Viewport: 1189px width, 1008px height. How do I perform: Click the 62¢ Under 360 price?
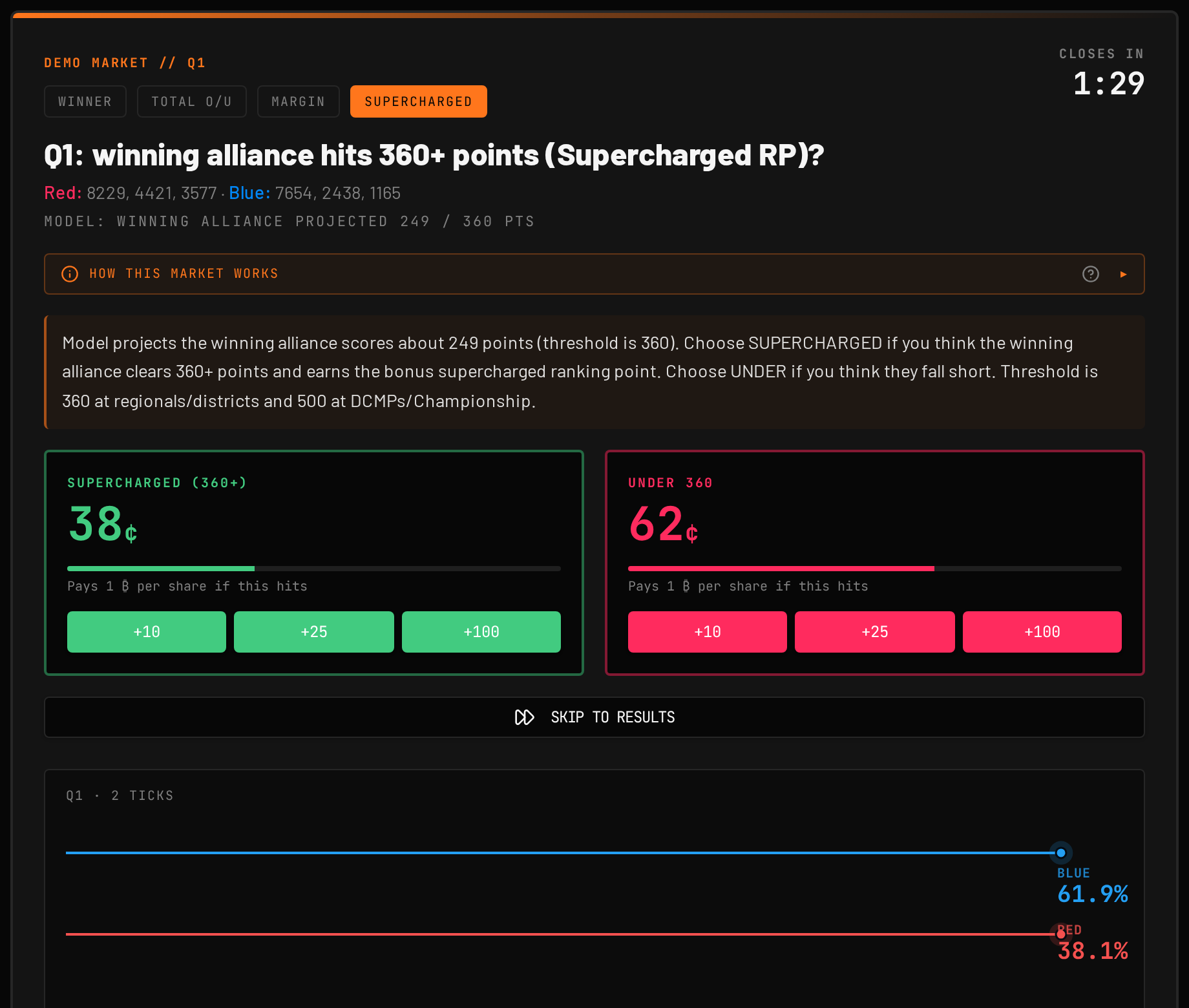[664, 524]
